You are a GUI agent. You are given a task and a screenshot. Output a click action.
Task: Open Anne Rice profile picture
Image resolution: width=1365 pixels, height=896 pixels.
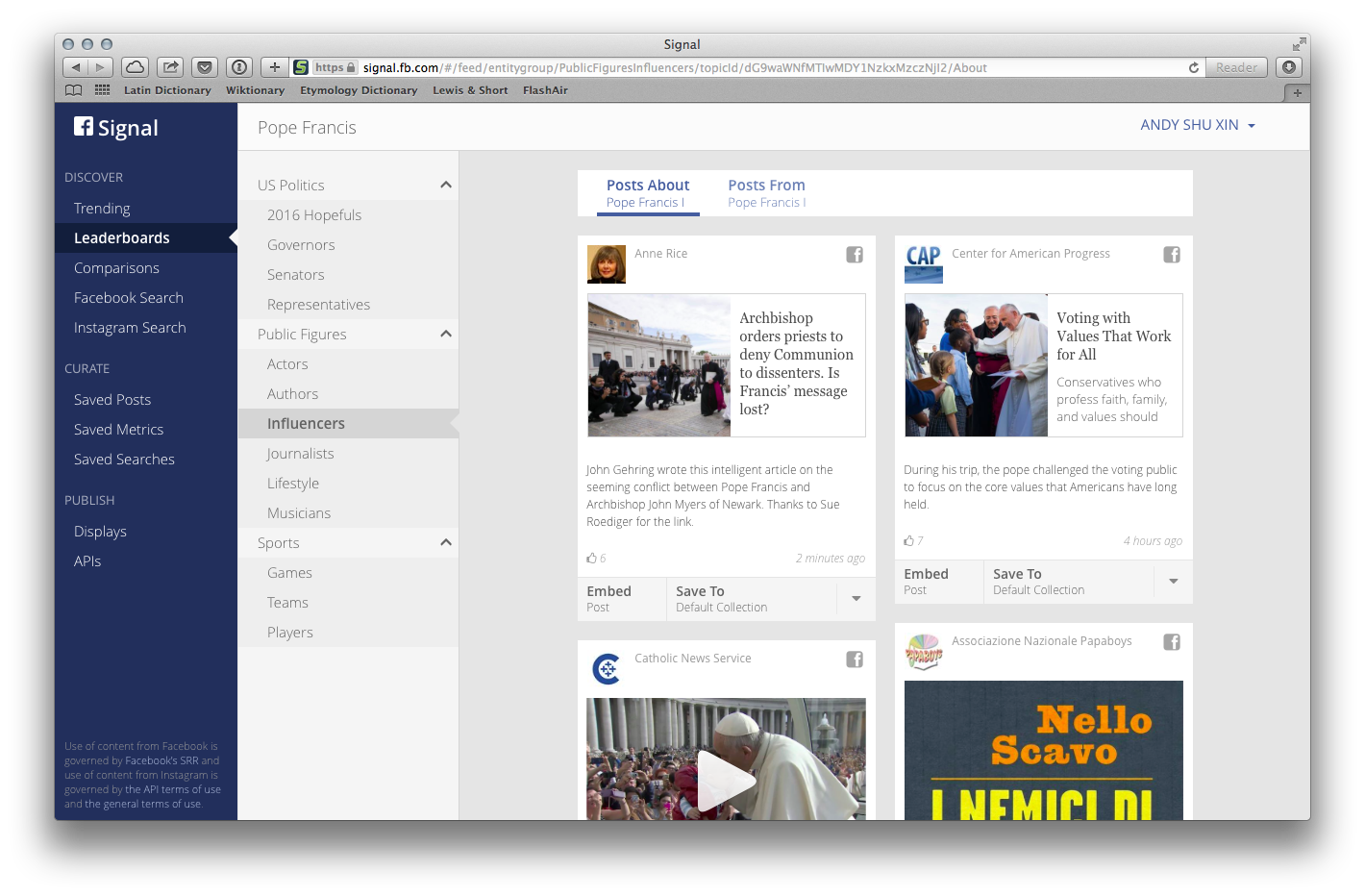(x=607, y=264)
